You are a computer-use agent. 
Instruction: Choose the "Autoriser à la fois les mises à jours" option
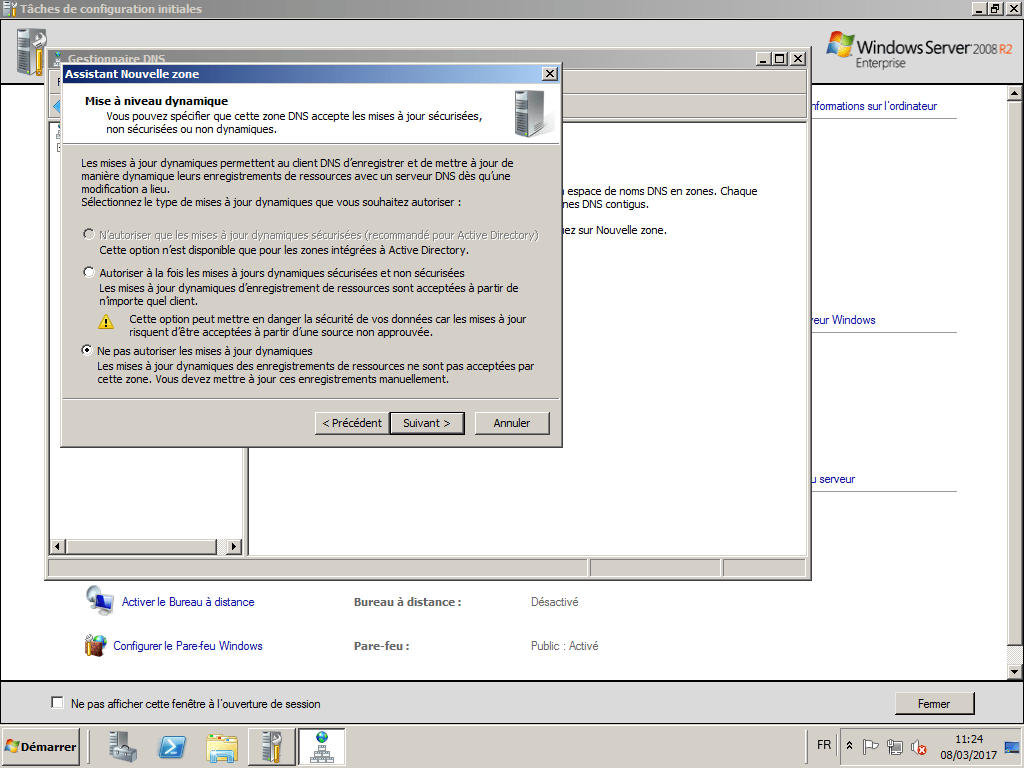coord(87,271)
